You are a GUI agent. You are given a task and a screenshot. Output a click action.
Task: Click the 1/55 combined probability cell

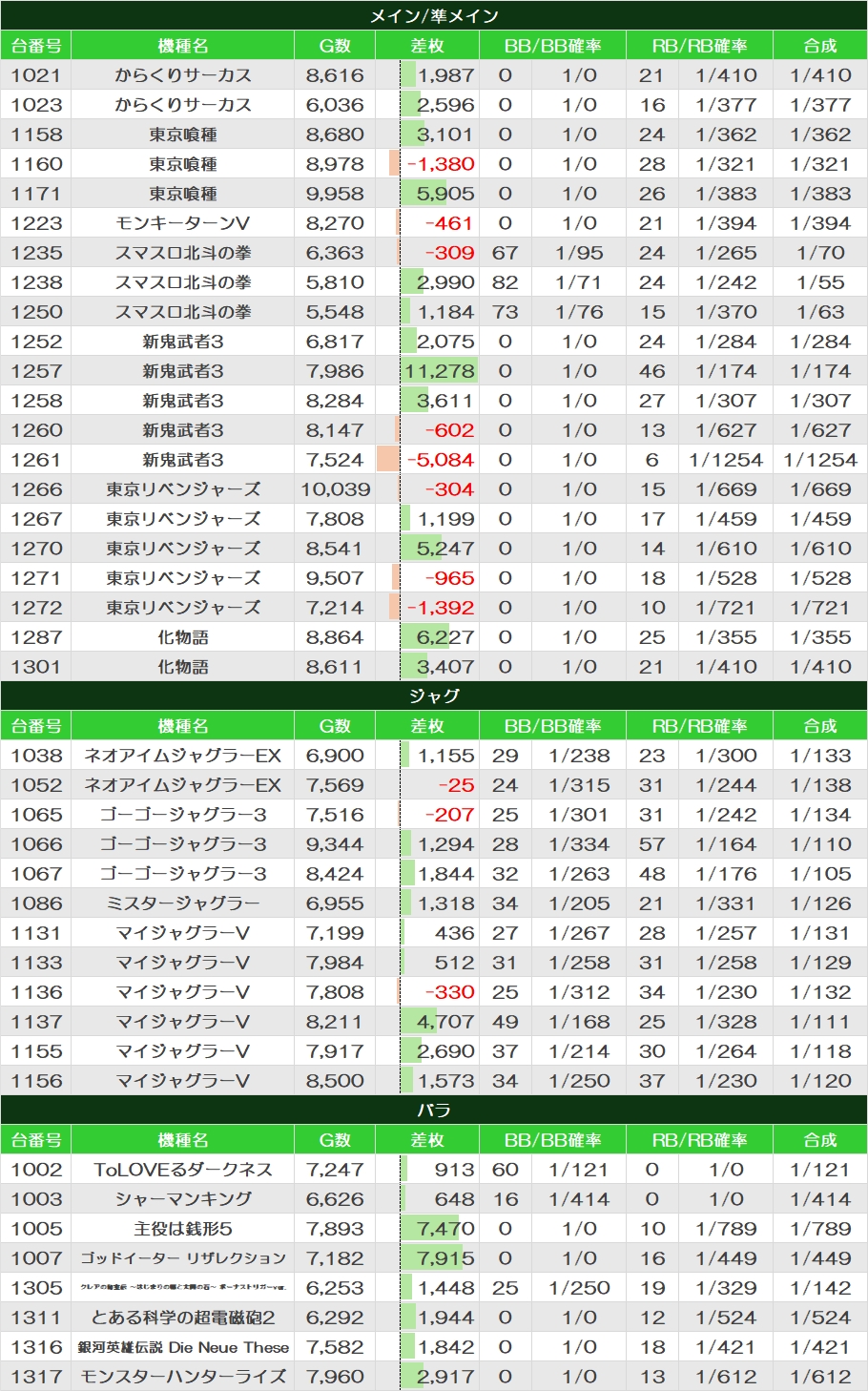pyautogui.click(x=820, y=282)
